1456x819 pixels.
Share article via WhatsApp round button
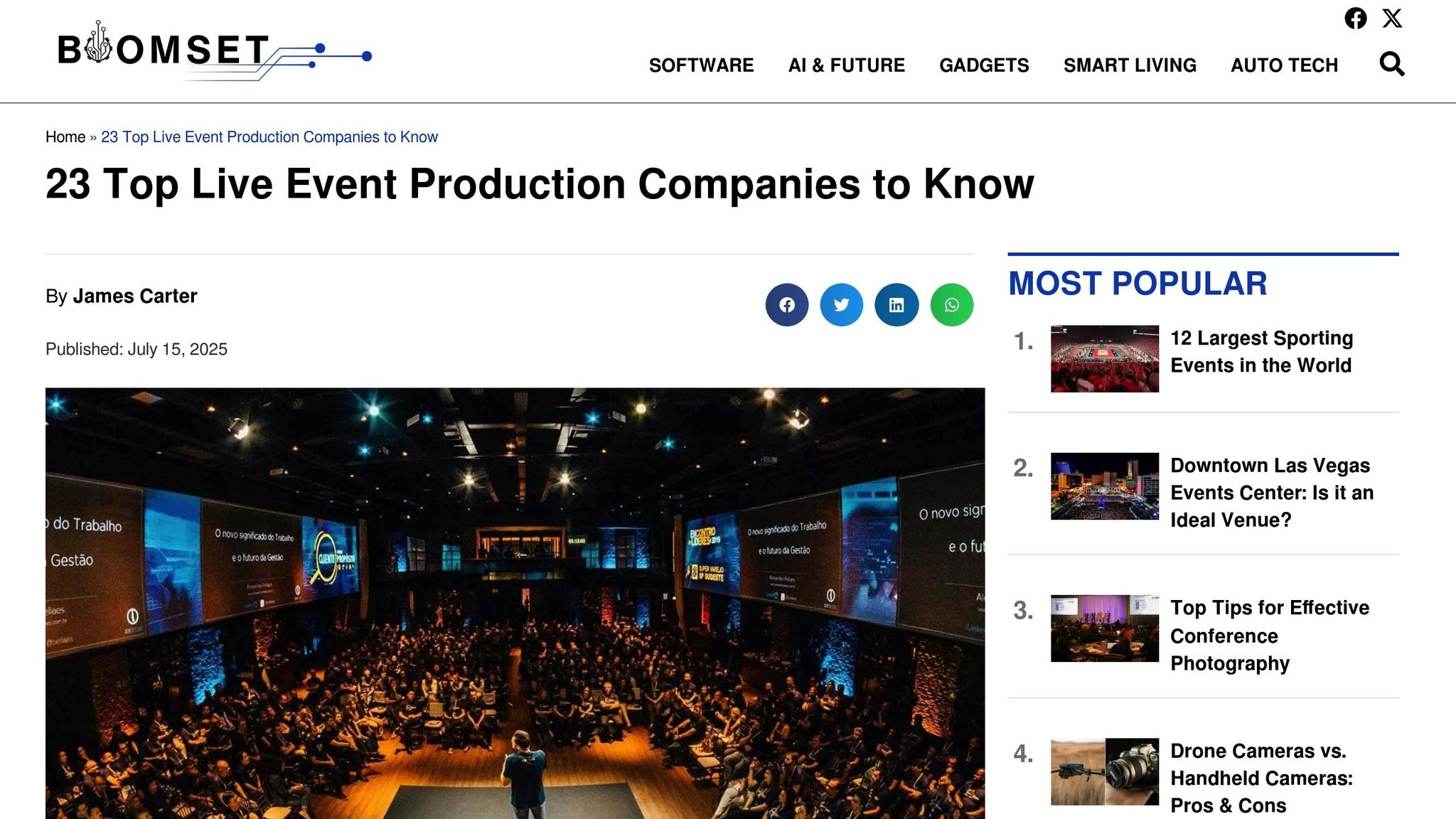coord(951,305)
